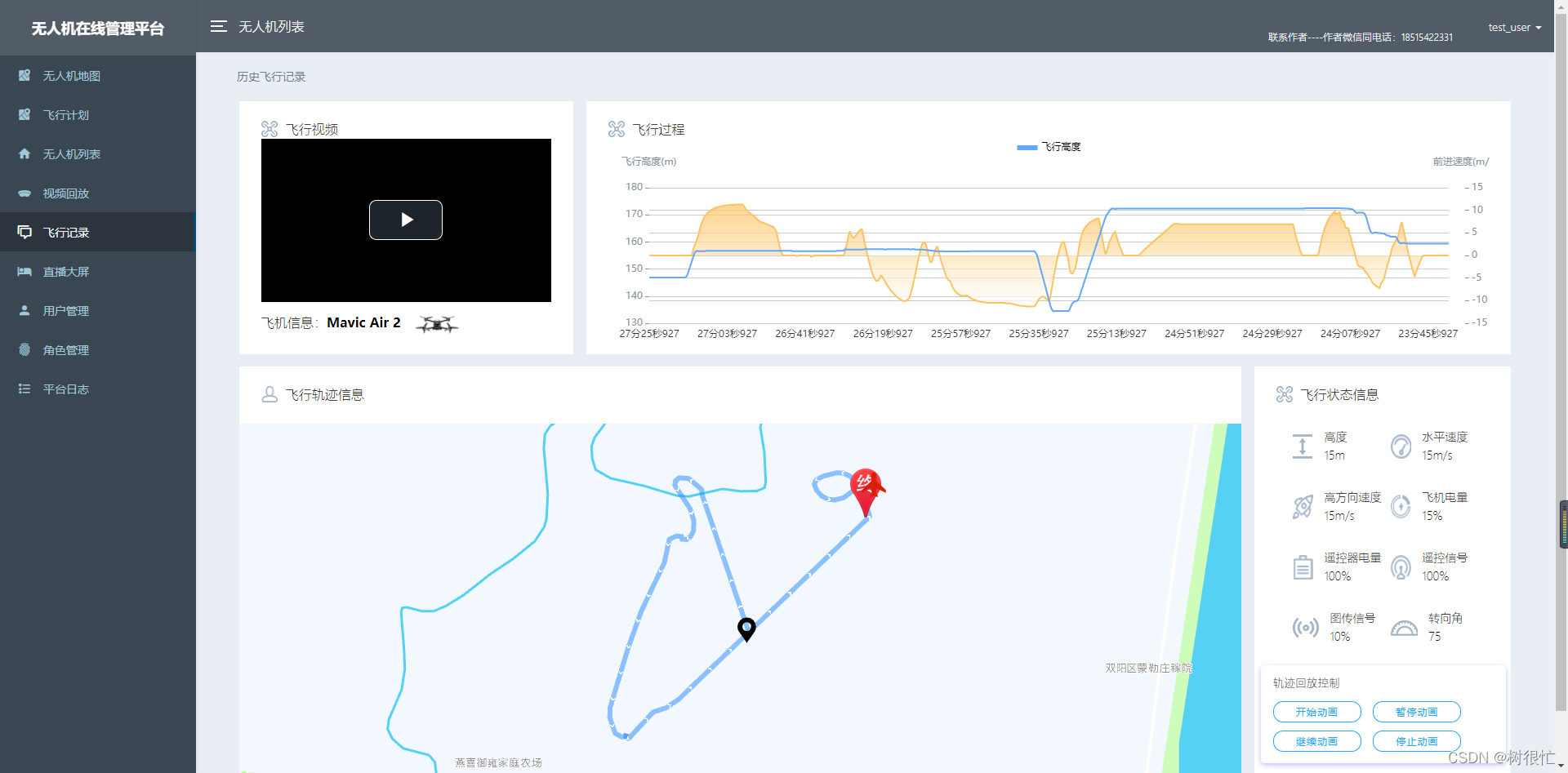Image resolution: width=1568 pixels, height=773 pixels.
Task: Click the 轨迹回放控制 panel title
Action: coord(1306,682)
